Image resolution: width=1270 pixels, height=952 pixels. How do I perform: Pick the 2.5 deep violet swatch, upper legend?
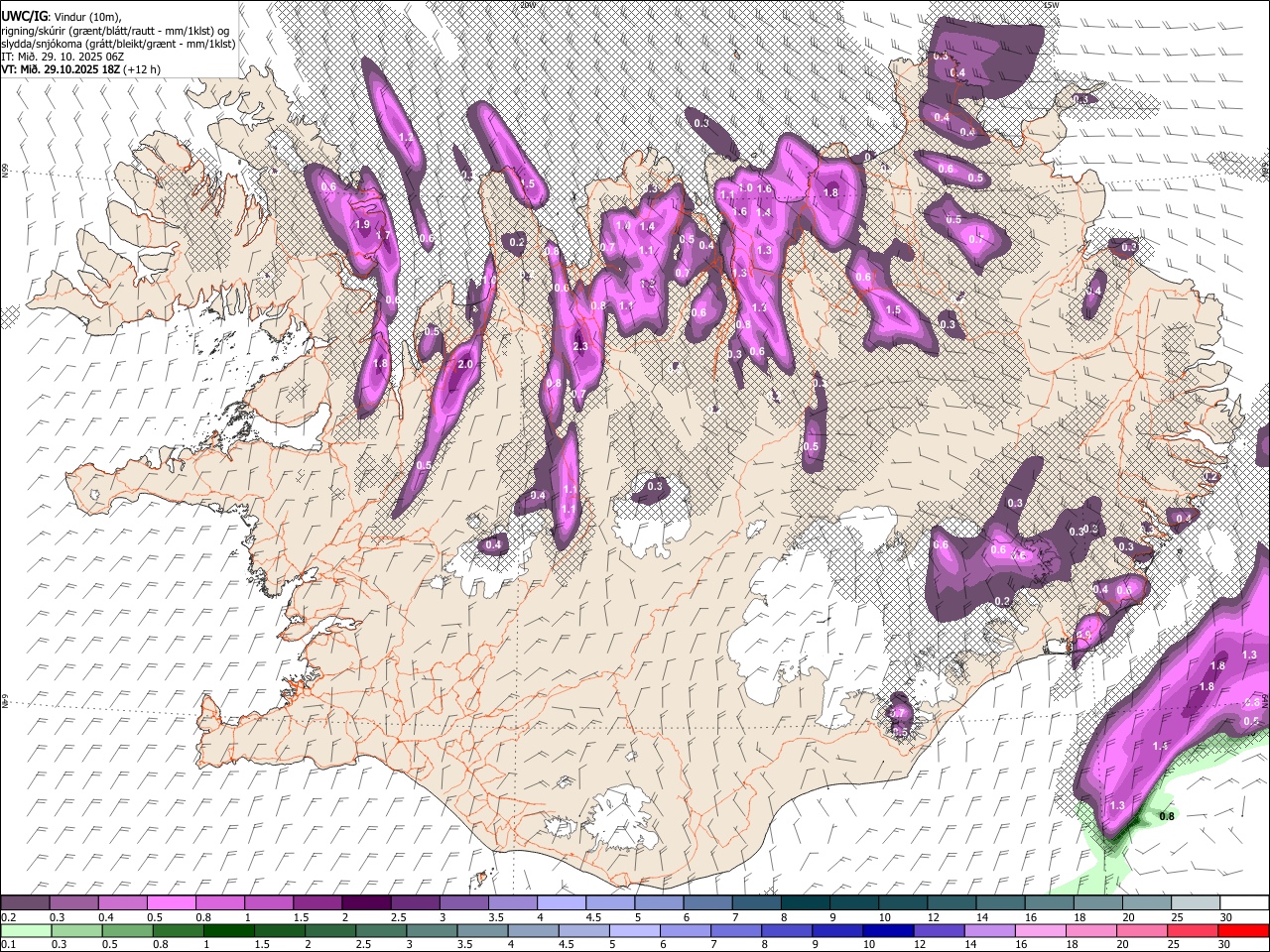(415, 903)
